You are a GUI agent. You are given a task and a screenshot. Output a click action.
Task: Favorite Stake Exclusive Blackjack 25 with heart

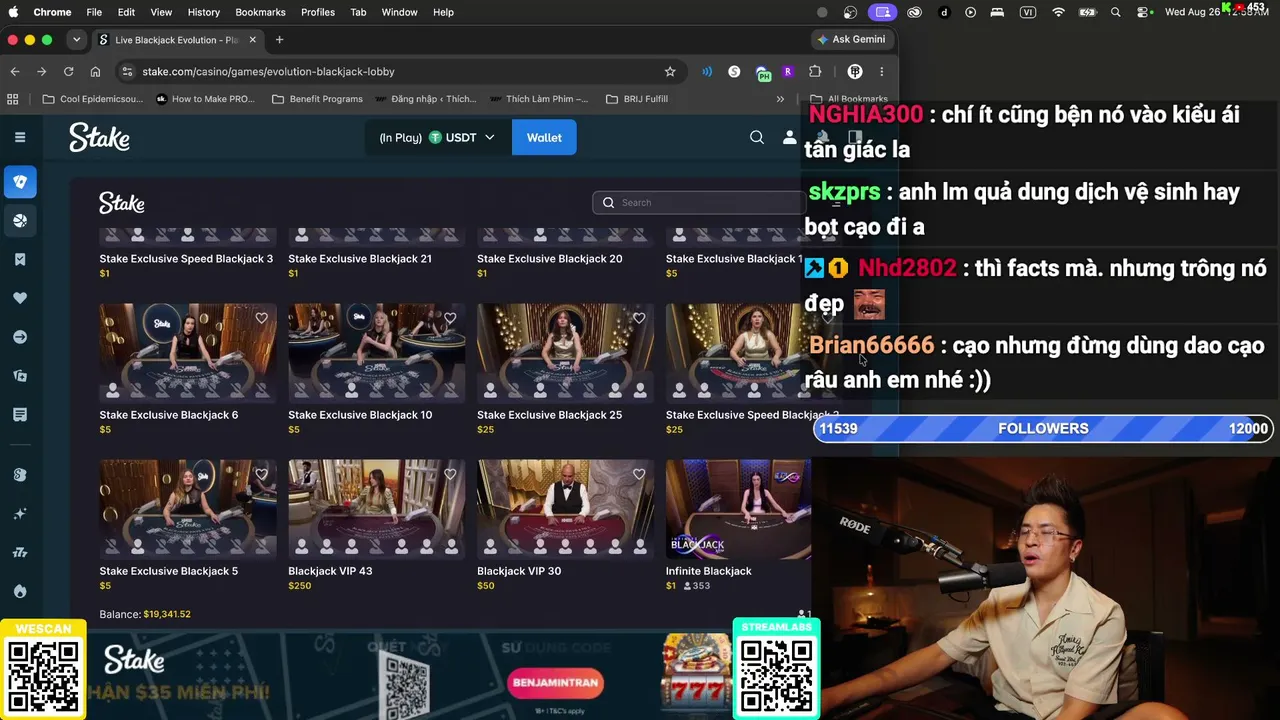pyautogui.click(x=639, y=318)
